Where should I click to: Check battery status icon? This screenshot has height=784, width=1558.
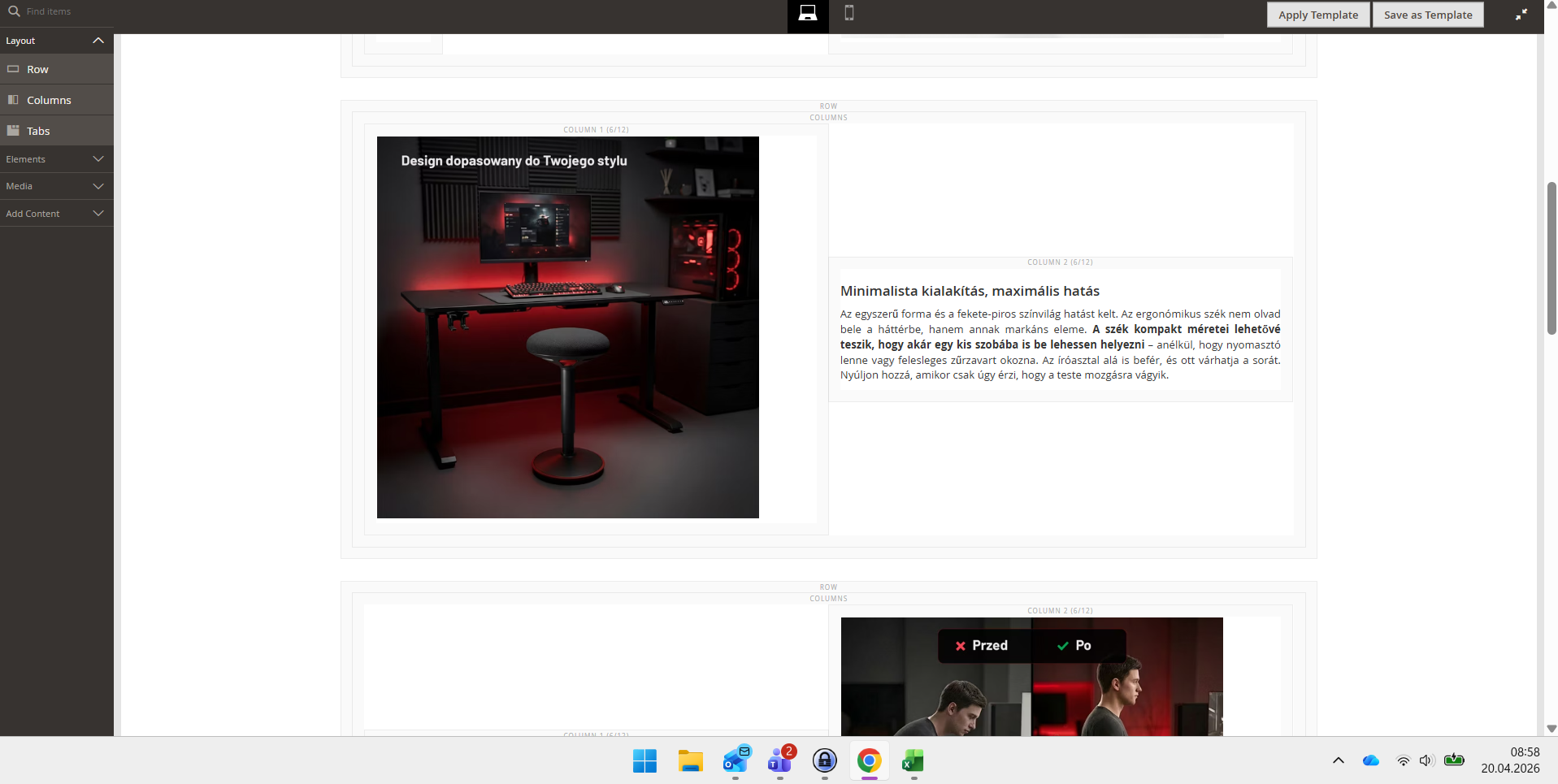point(1454,760)
